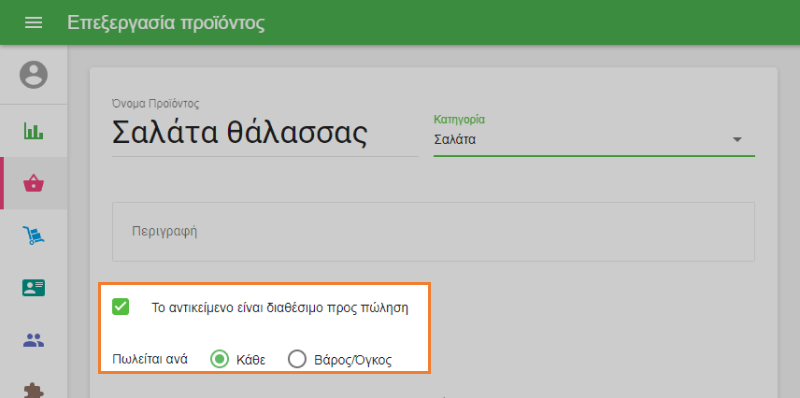Click the Όνομα Προϊόντος field label
The width and height of the screenshot is (800, 398).
(x=156, y=104)
